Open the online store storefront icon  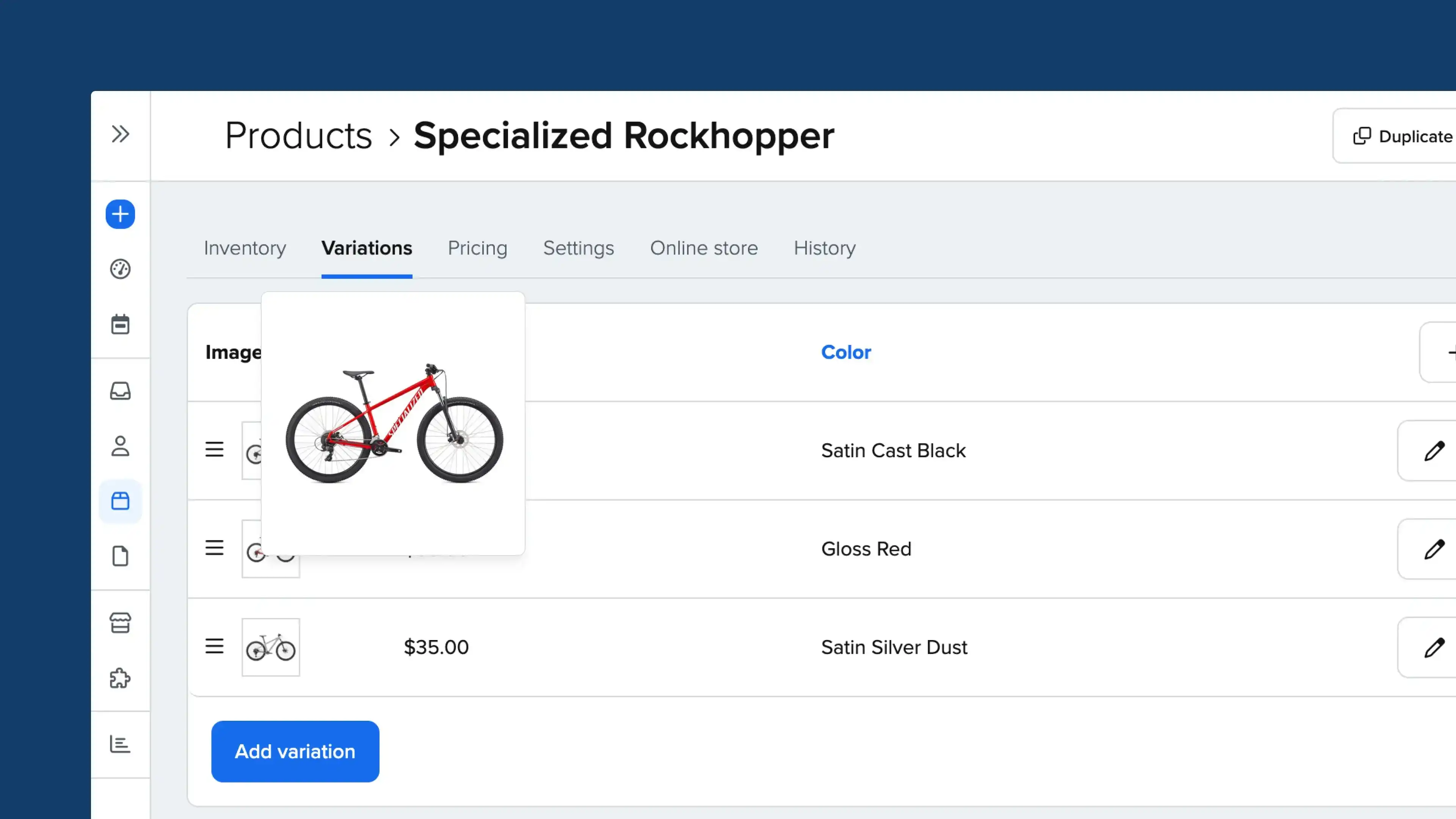point(120,622)
